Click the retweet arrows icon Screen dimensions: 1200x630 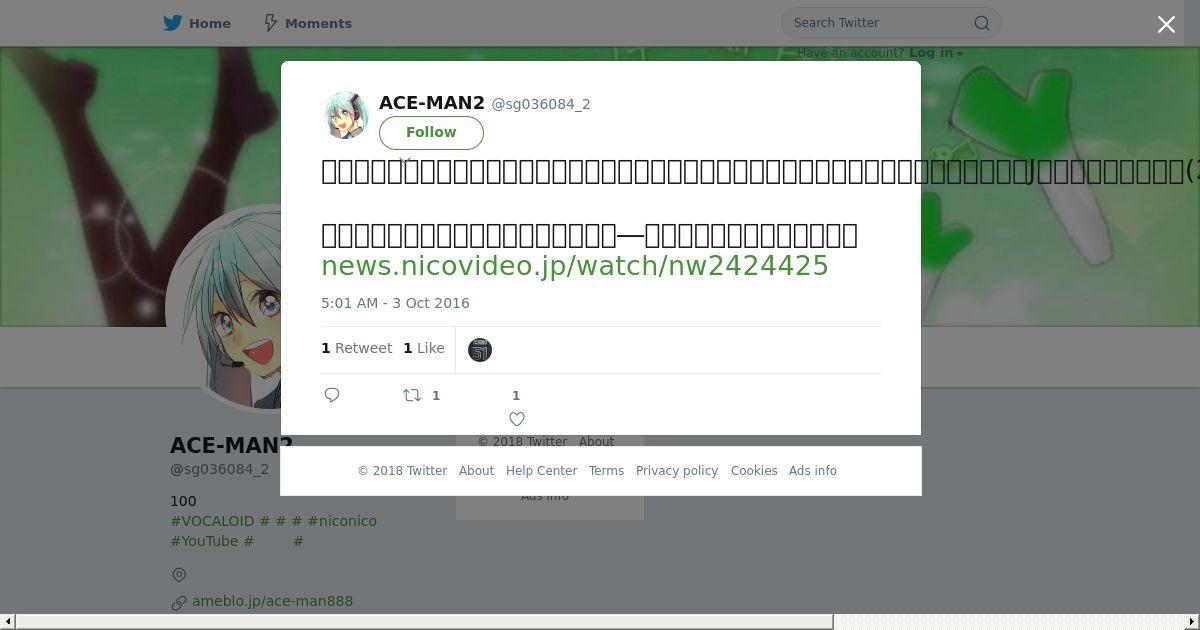412,395
